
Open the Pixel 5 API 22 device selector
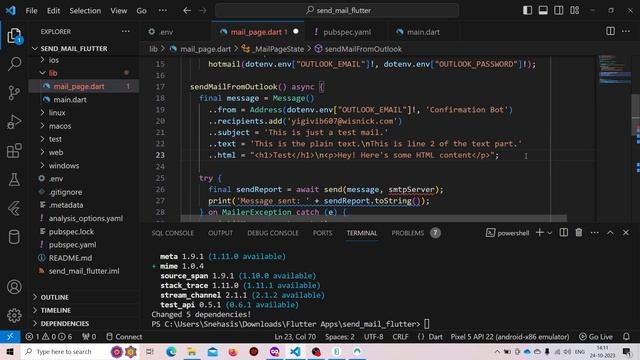click(x=510, y=337)
